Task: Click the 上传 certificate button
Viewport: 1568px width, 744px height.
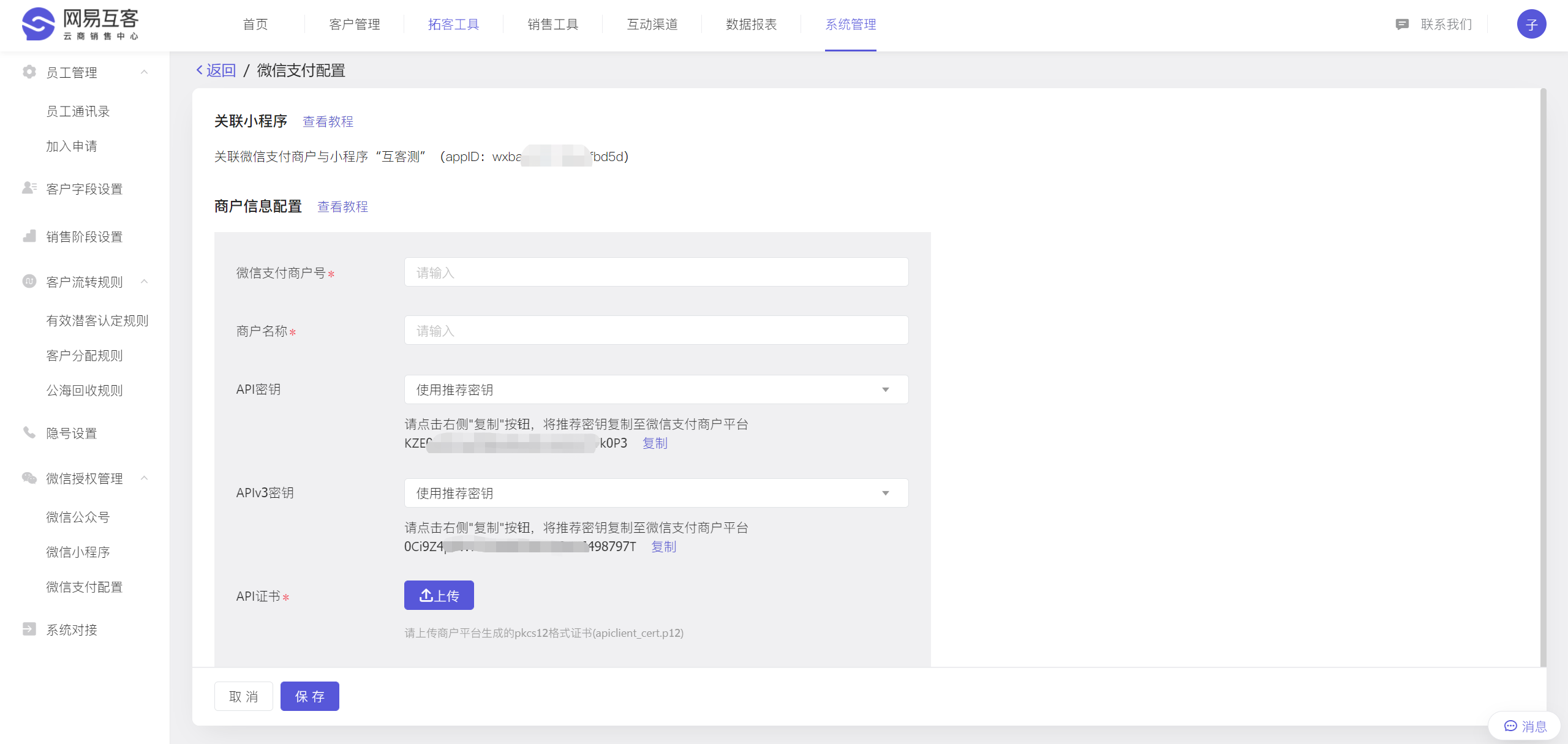Action: coord(439,595)
